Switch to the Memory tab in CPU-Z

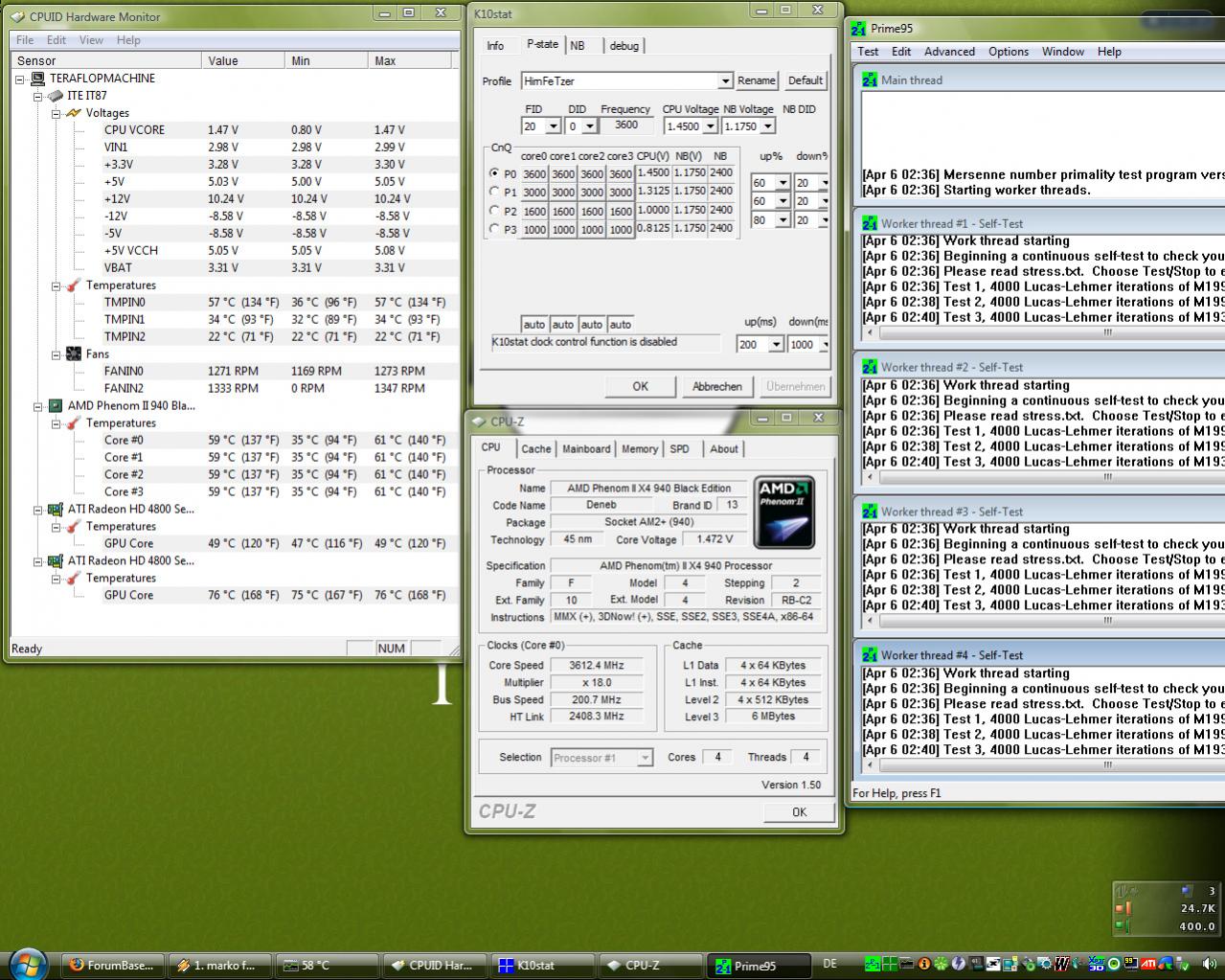[639, 449]
